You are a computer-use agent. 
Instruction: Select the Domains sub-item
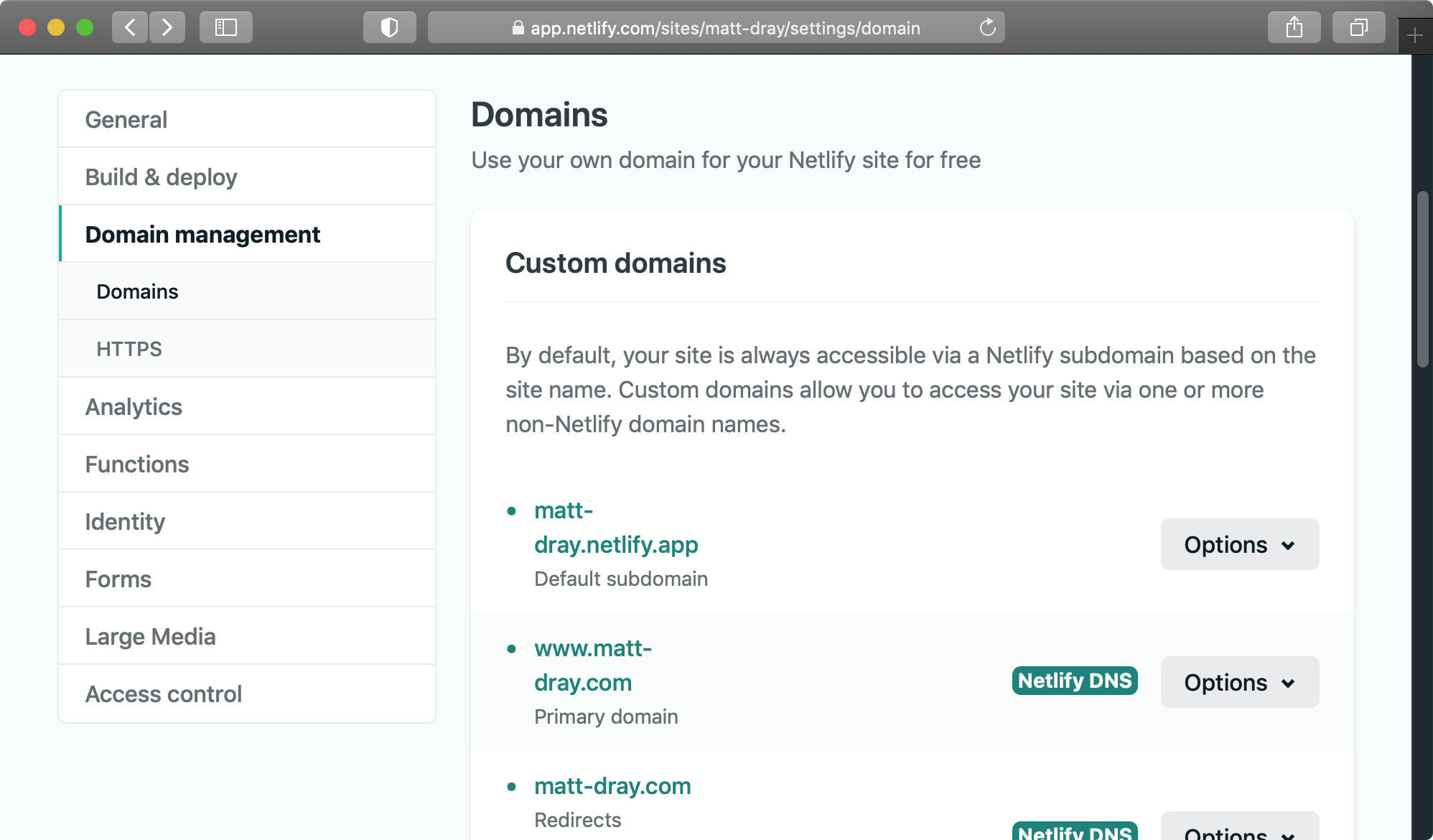tap(247, 291)
